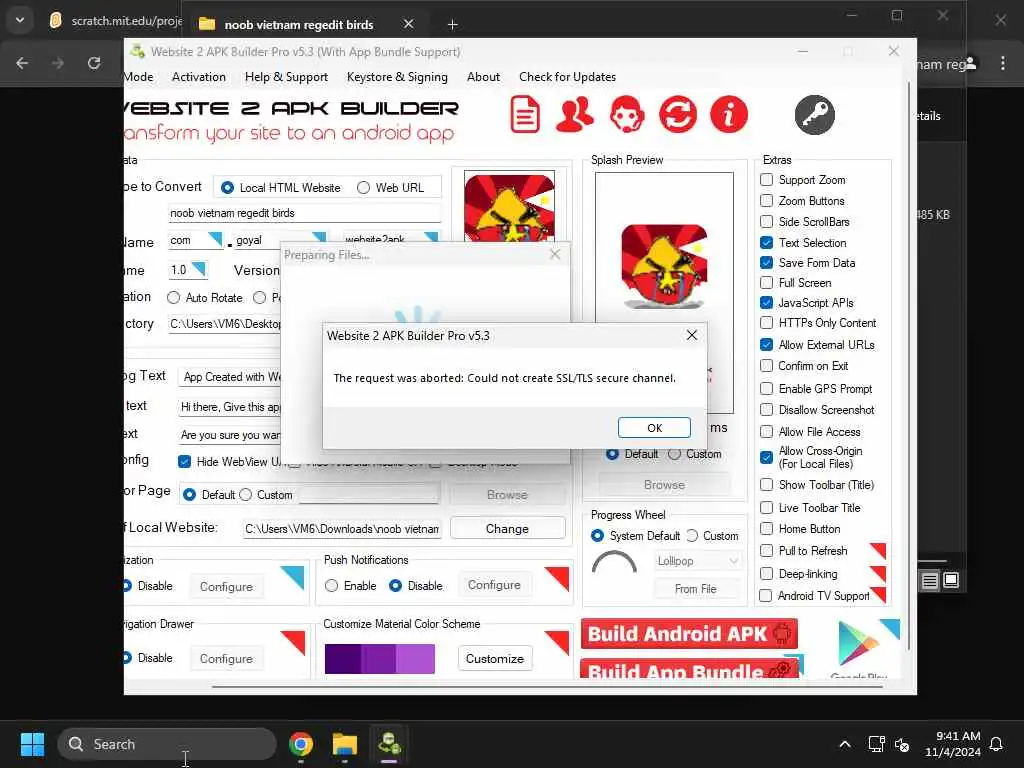
Task: Open the Mode menu
Action: 138,76
